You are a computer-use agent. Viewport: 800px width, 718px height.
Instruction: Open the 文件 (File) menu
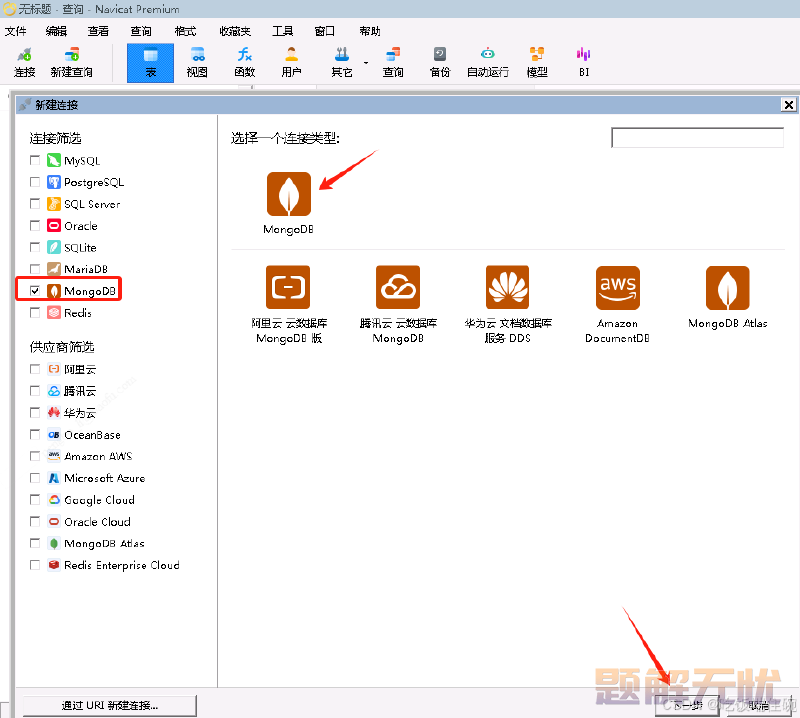[15, 31]
